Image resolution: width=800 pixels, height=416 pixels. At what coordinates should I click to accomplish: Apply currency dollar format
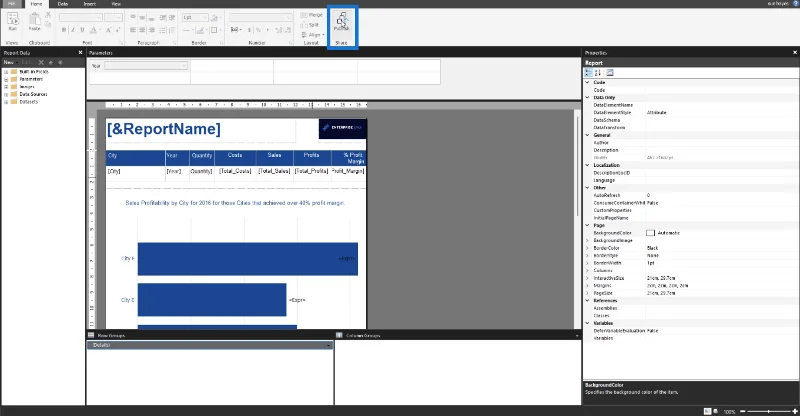249,30
